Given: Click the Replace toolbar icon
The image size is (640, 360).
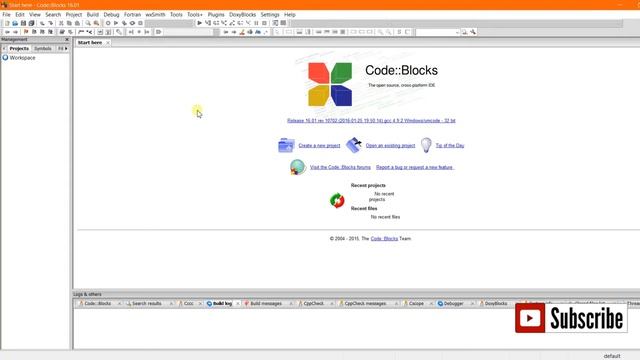Looking at the screenshot, I should tap(96, 23).
